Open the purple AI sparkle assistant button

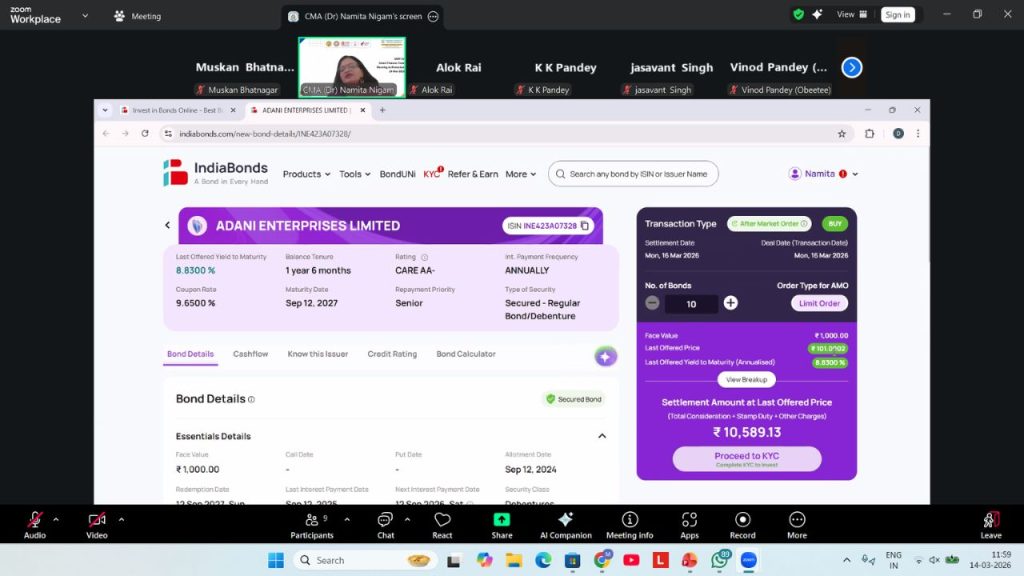[x=605, y=357]
